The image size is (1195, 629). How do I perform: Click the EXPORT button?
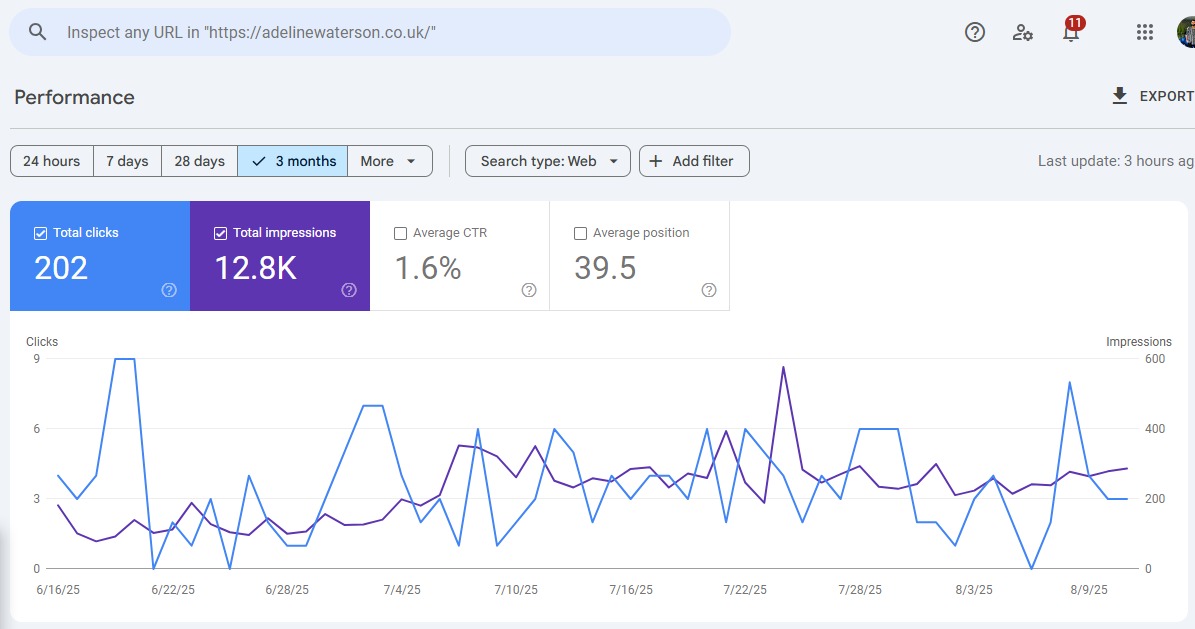pos(1160,96)
